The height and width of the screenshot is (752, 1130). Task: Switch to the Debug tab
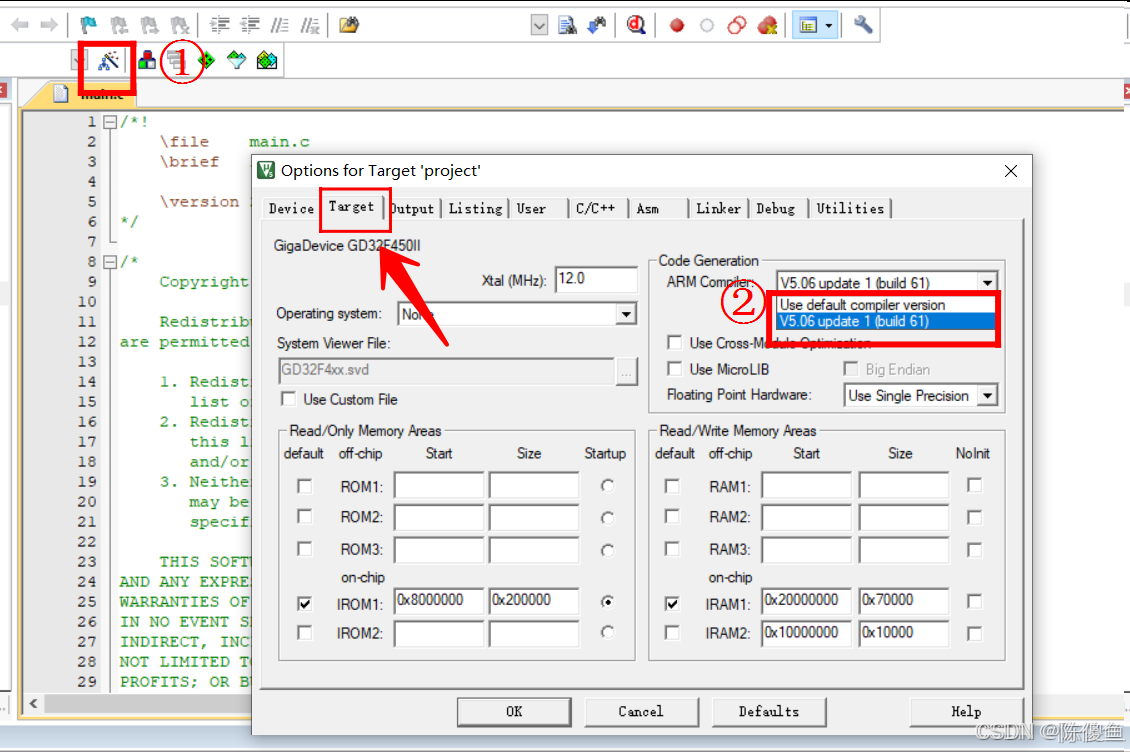tap(775, 208)
